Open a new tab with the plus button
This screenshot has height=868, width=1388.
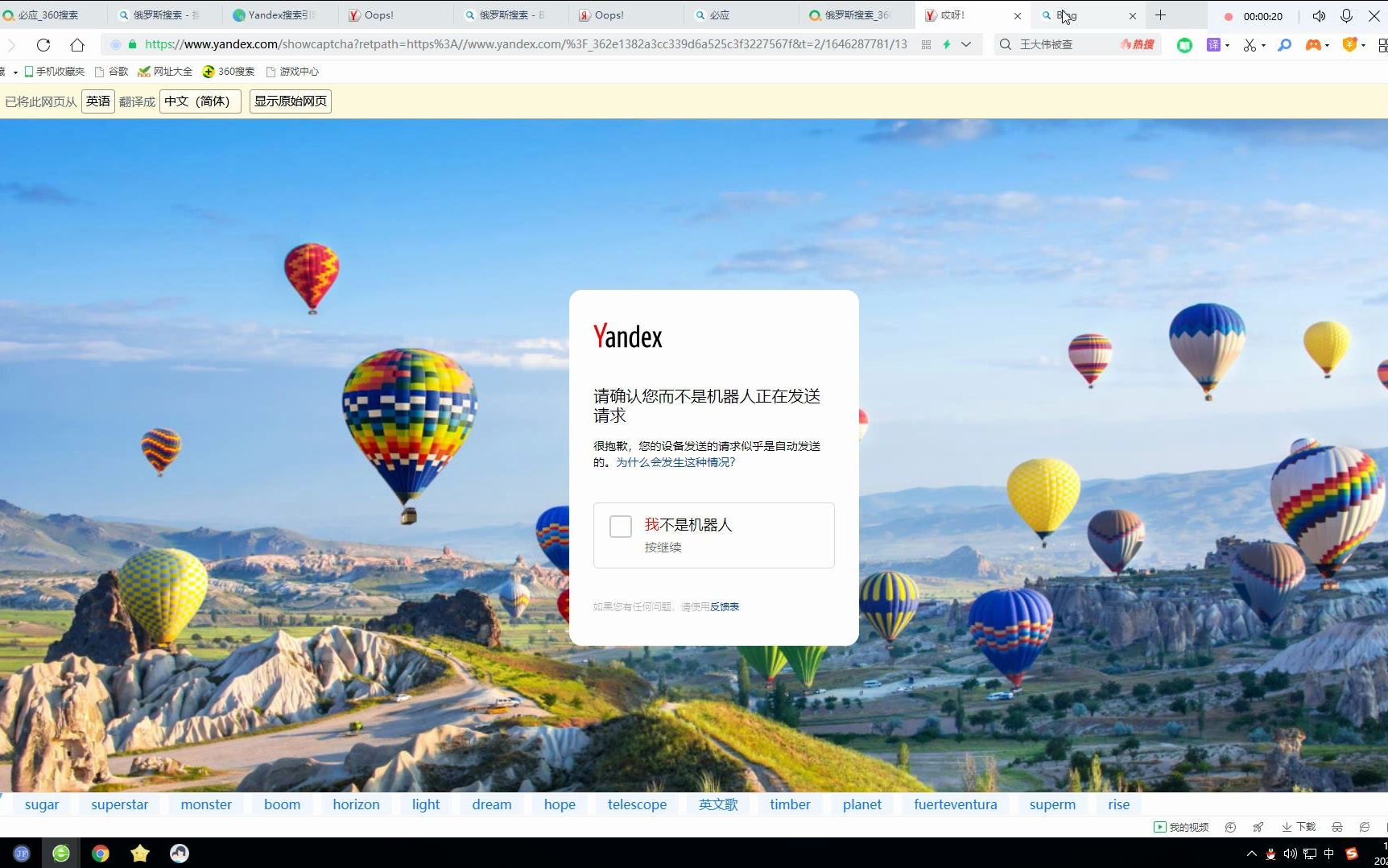(1160, 15)
